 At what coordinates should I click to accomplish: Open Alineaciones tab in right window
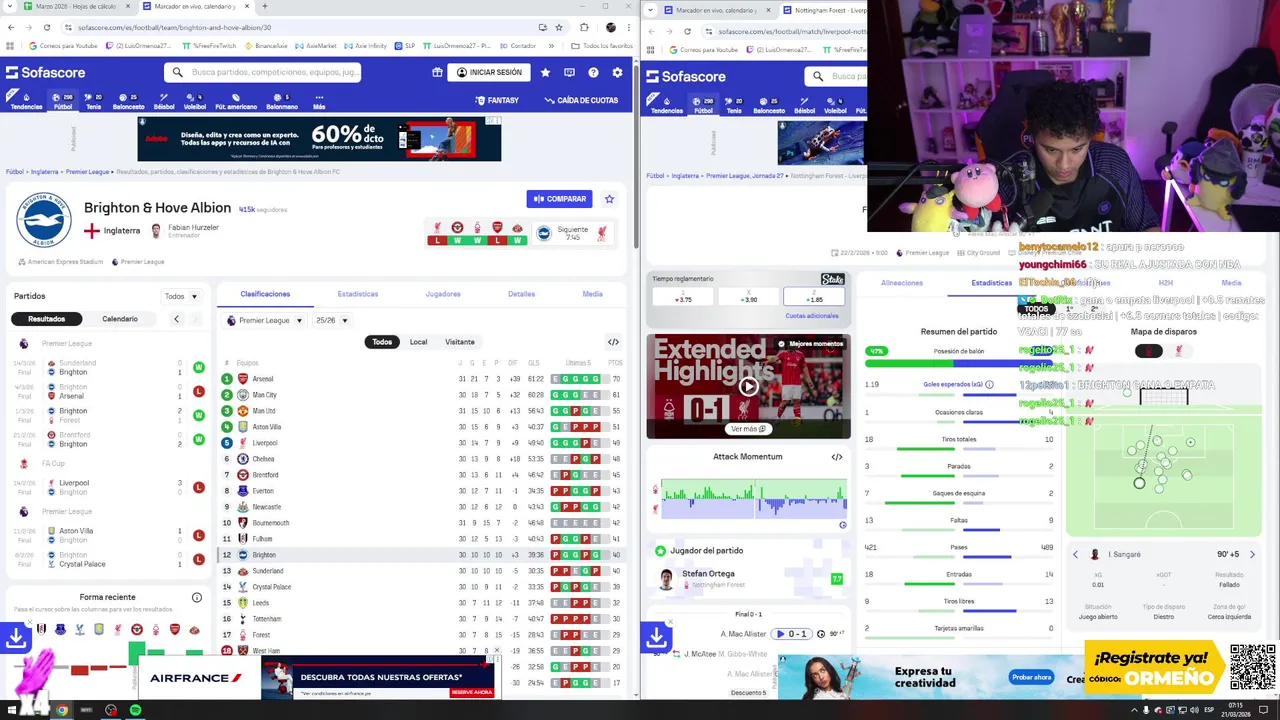[x=902, y=283]
